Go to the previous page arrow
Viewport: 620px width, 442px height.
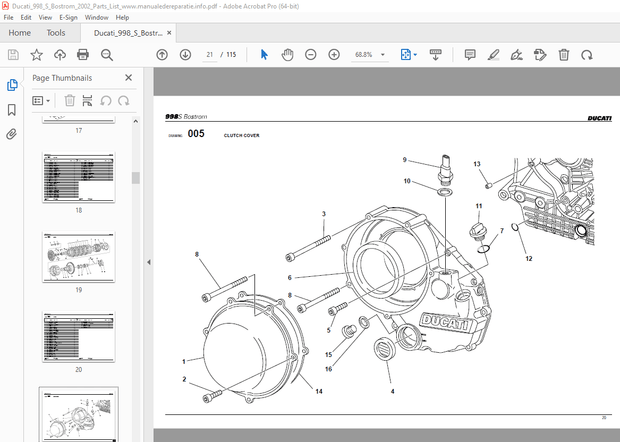(162, 55)
